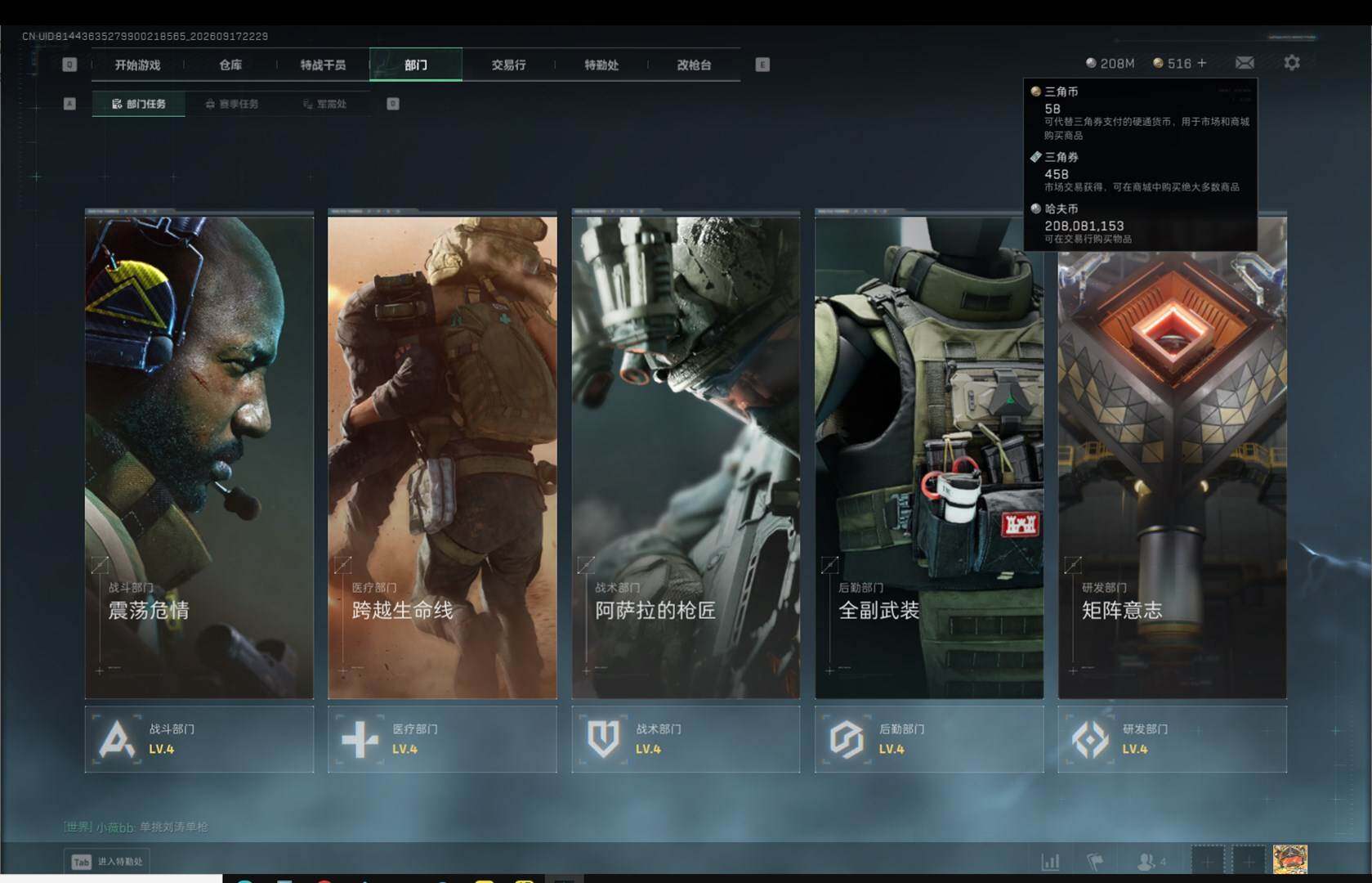Viewport: 1372px width, 883px height.
Task: Open the settings gear icon
Action: click(1292, 63)
